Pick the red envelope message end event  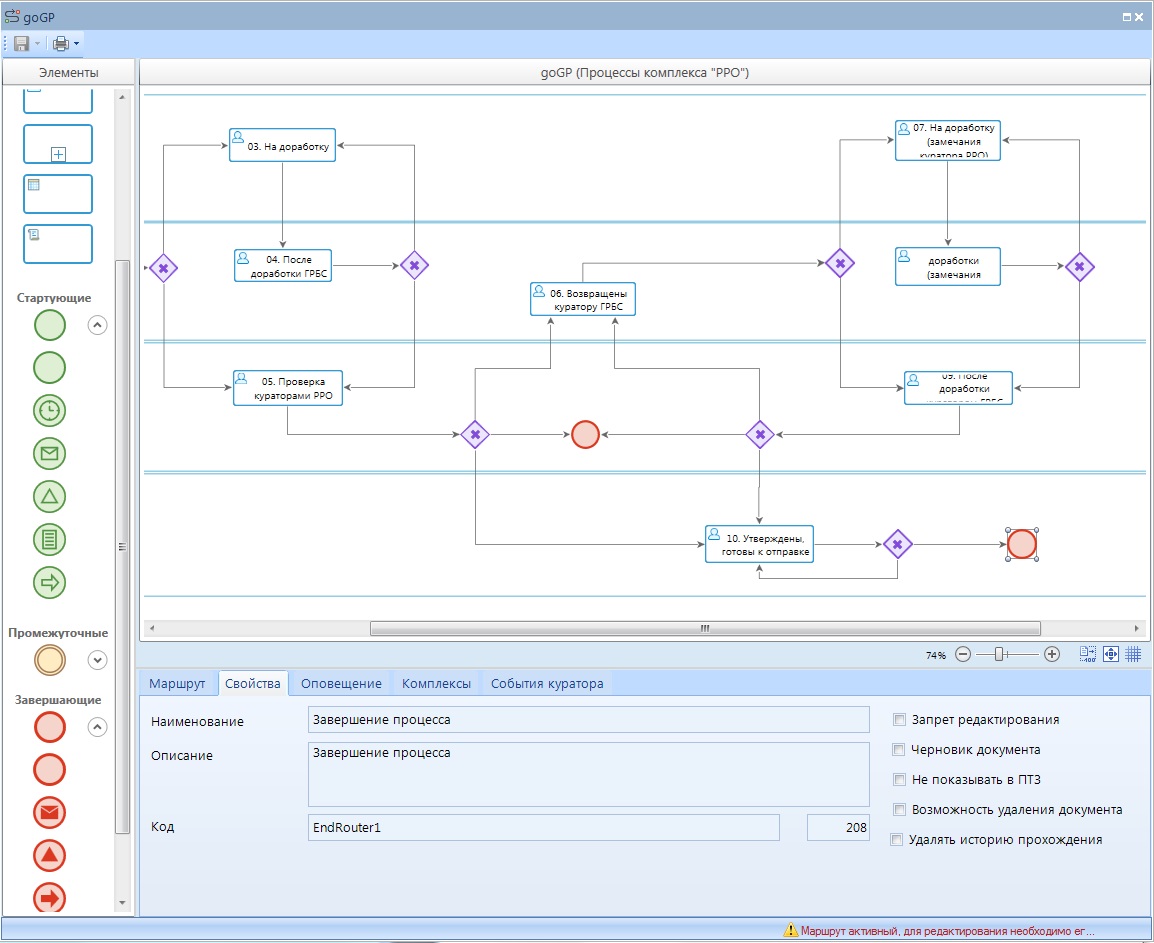(x=50, y=812)
